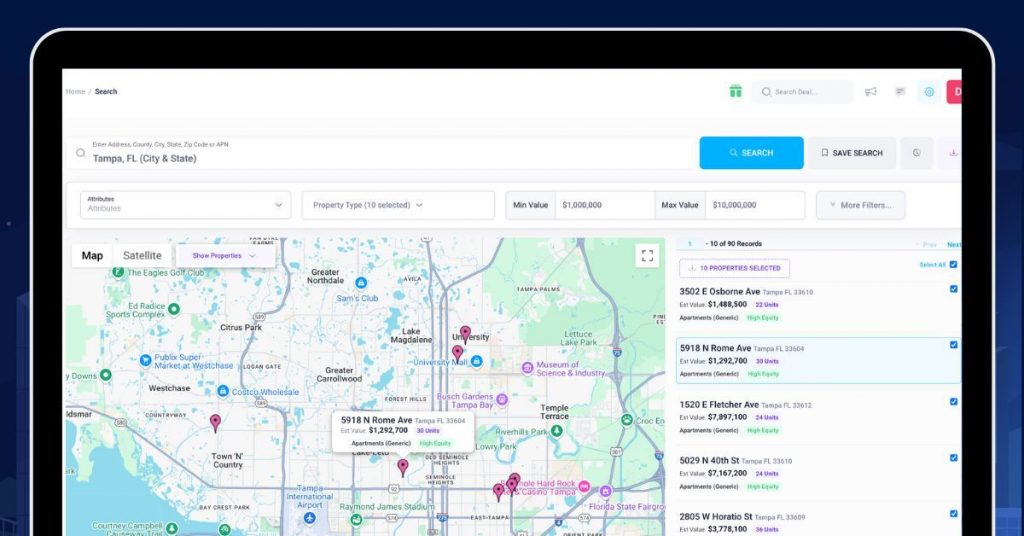Screen dimensions: 1024x536
Task: Click the Publix Super Market marker
Action: tap(146, 360)
